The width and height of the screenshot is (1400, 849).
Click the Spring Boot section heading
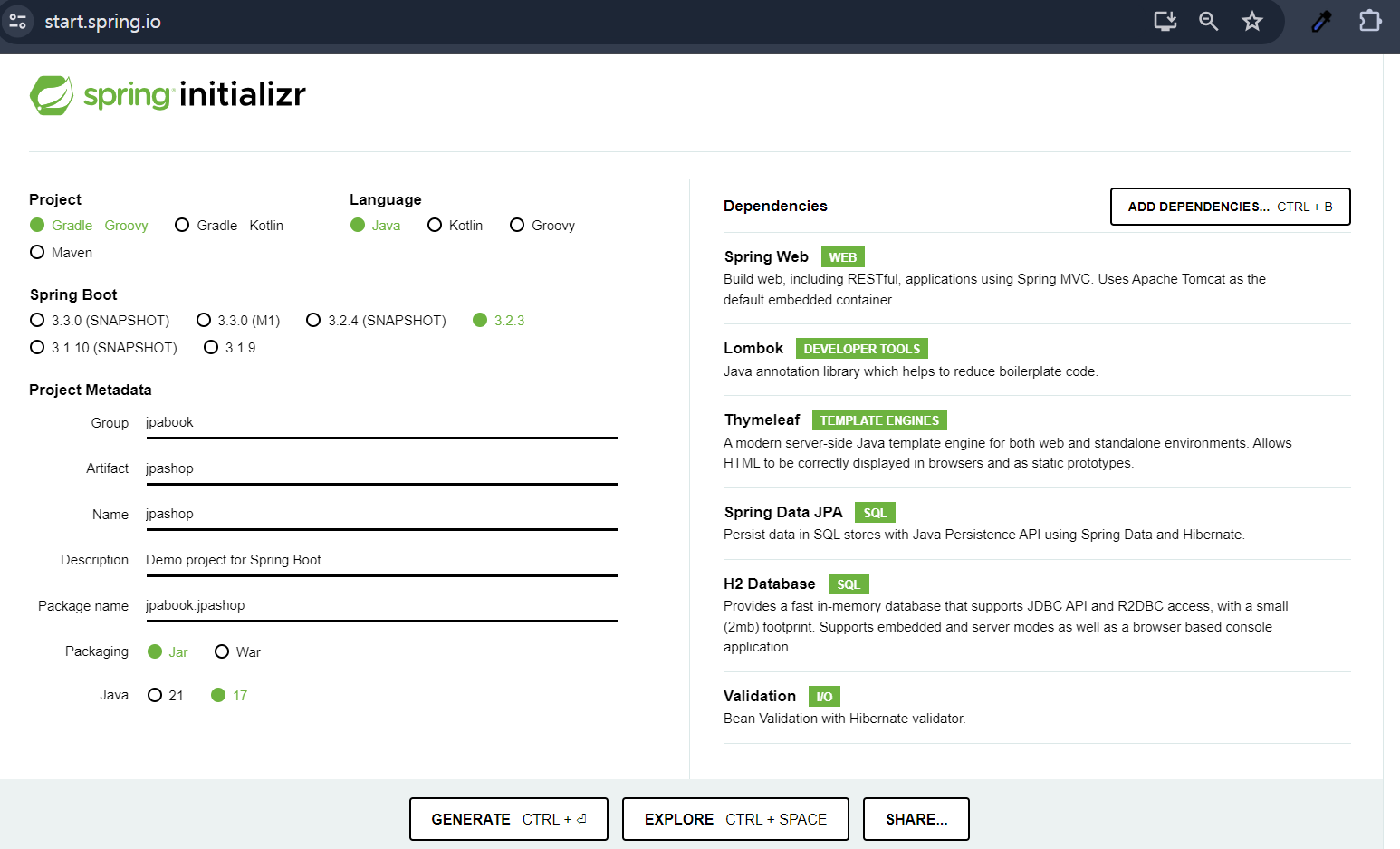click(73, 295)
